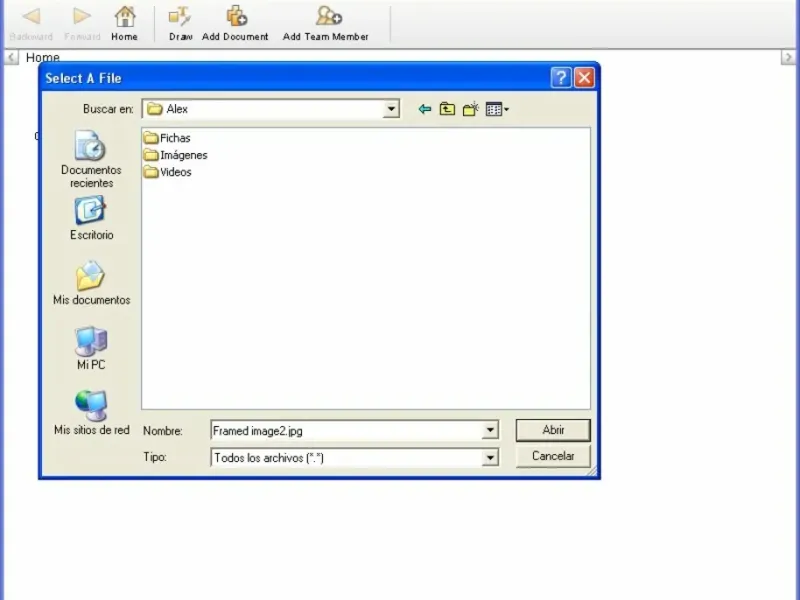This screenshot has height=600, width=800.
Task: Select the Imágenes folder
Action: pos(176,155)
